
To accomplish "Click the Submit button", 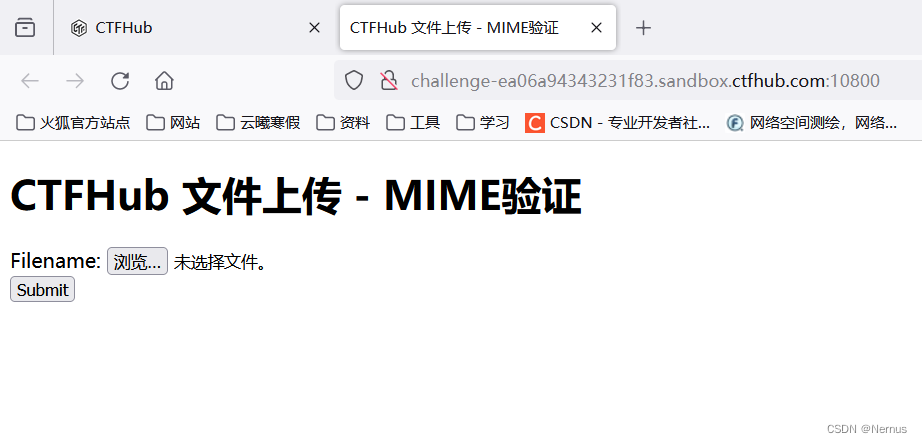I will click(x=42, y=289).
